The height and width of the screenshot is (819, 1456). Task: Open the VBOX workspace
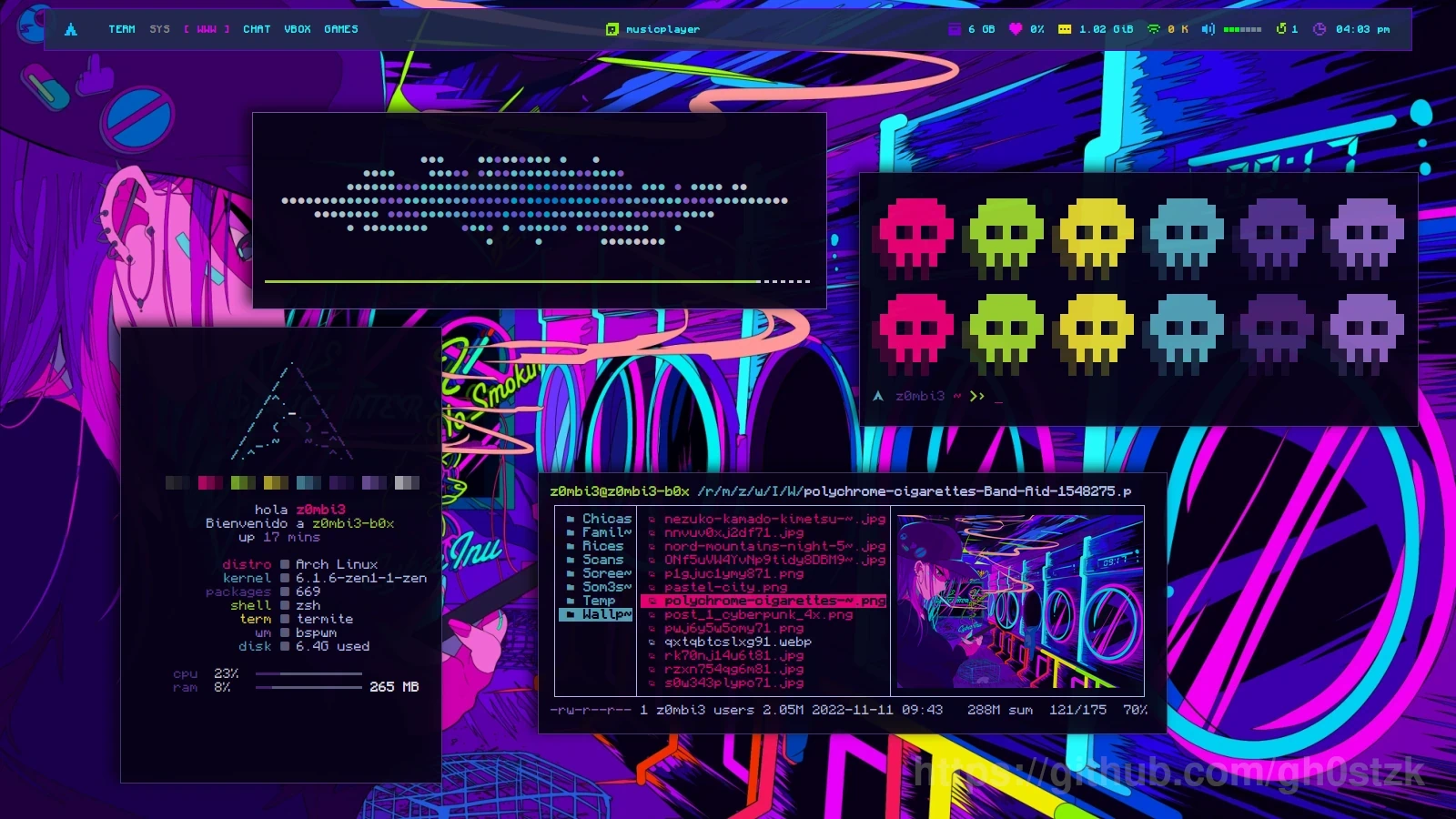(x=298, y=29)
